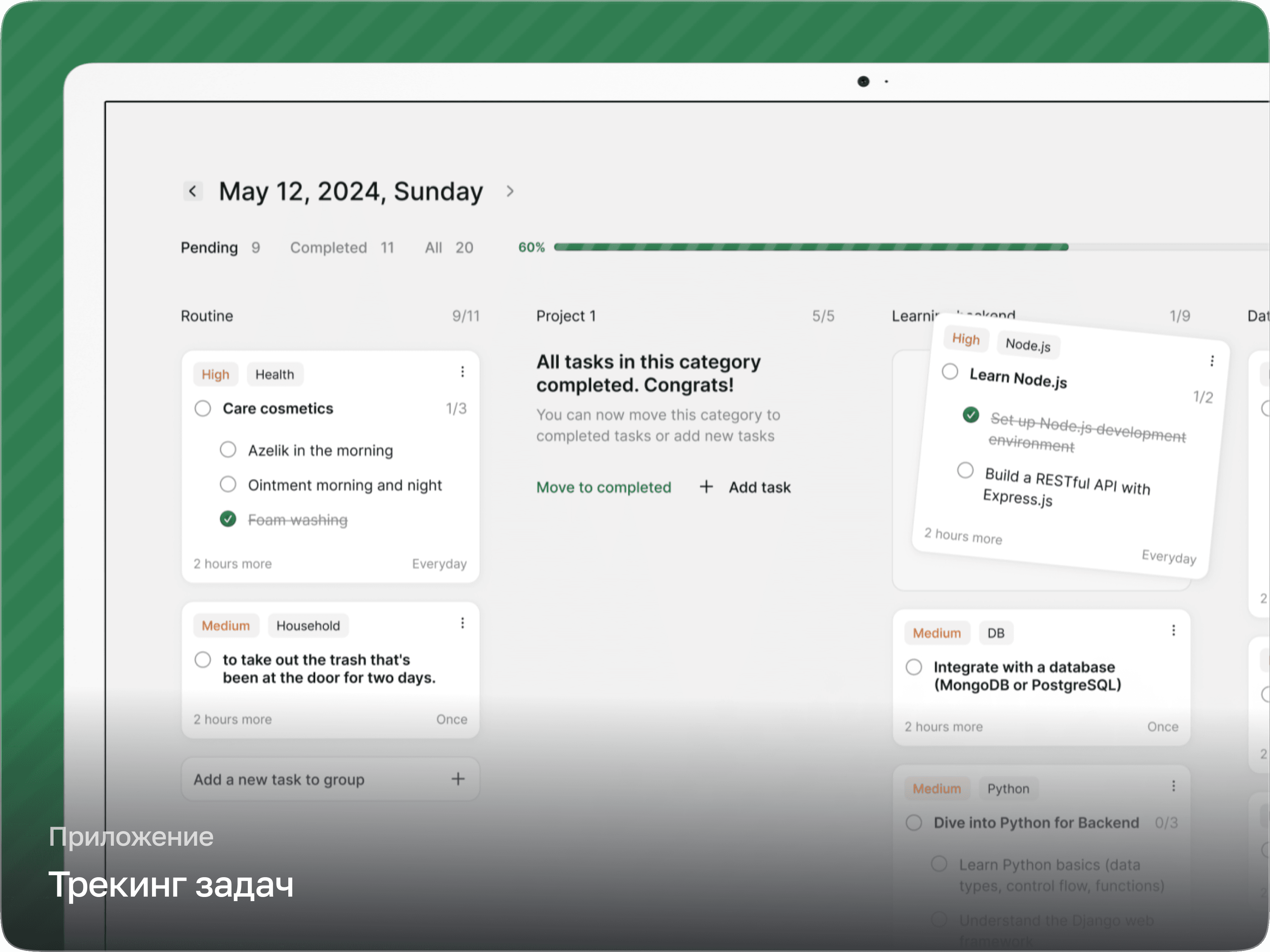Viewport: 1270px width, 952px height.
Task: Click Everyday label on Care cosmetics card
Action: 440,564
